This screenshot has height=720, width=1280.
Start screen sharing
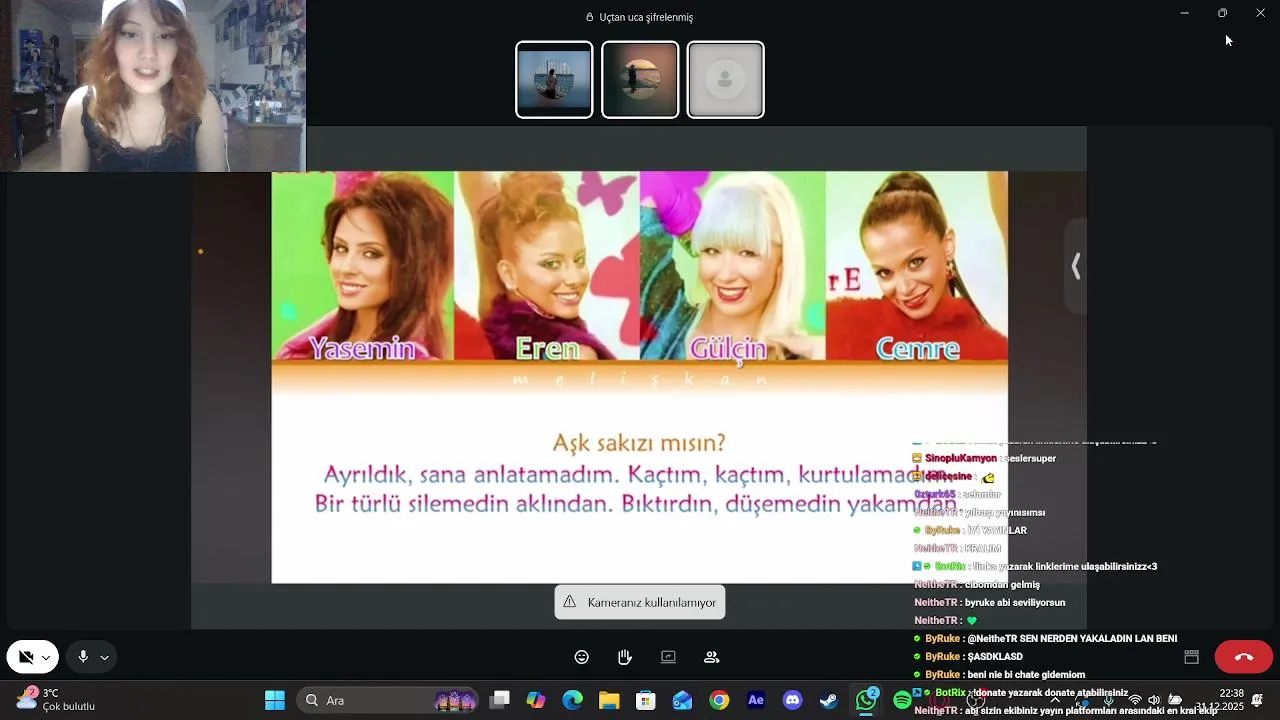tap(668, 657)
